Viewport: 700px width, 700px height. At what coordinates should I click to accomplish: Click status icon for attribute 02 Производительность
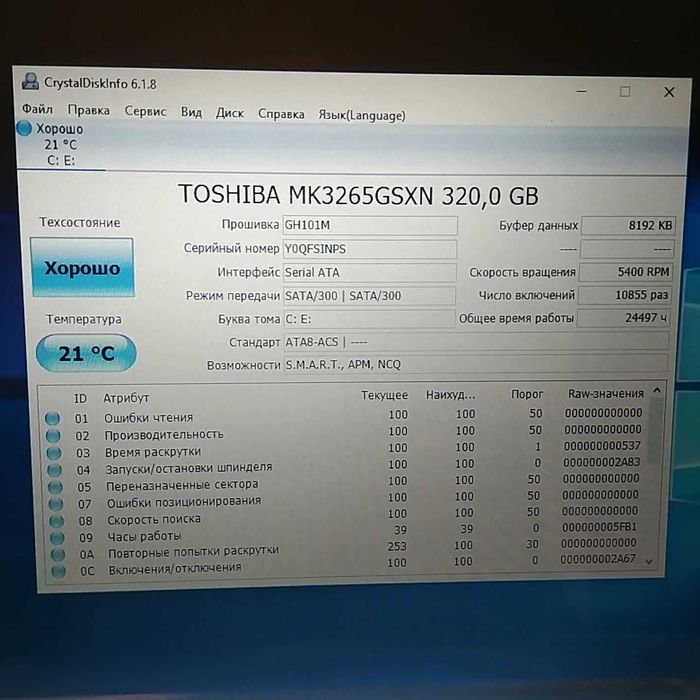click(53, 435)
